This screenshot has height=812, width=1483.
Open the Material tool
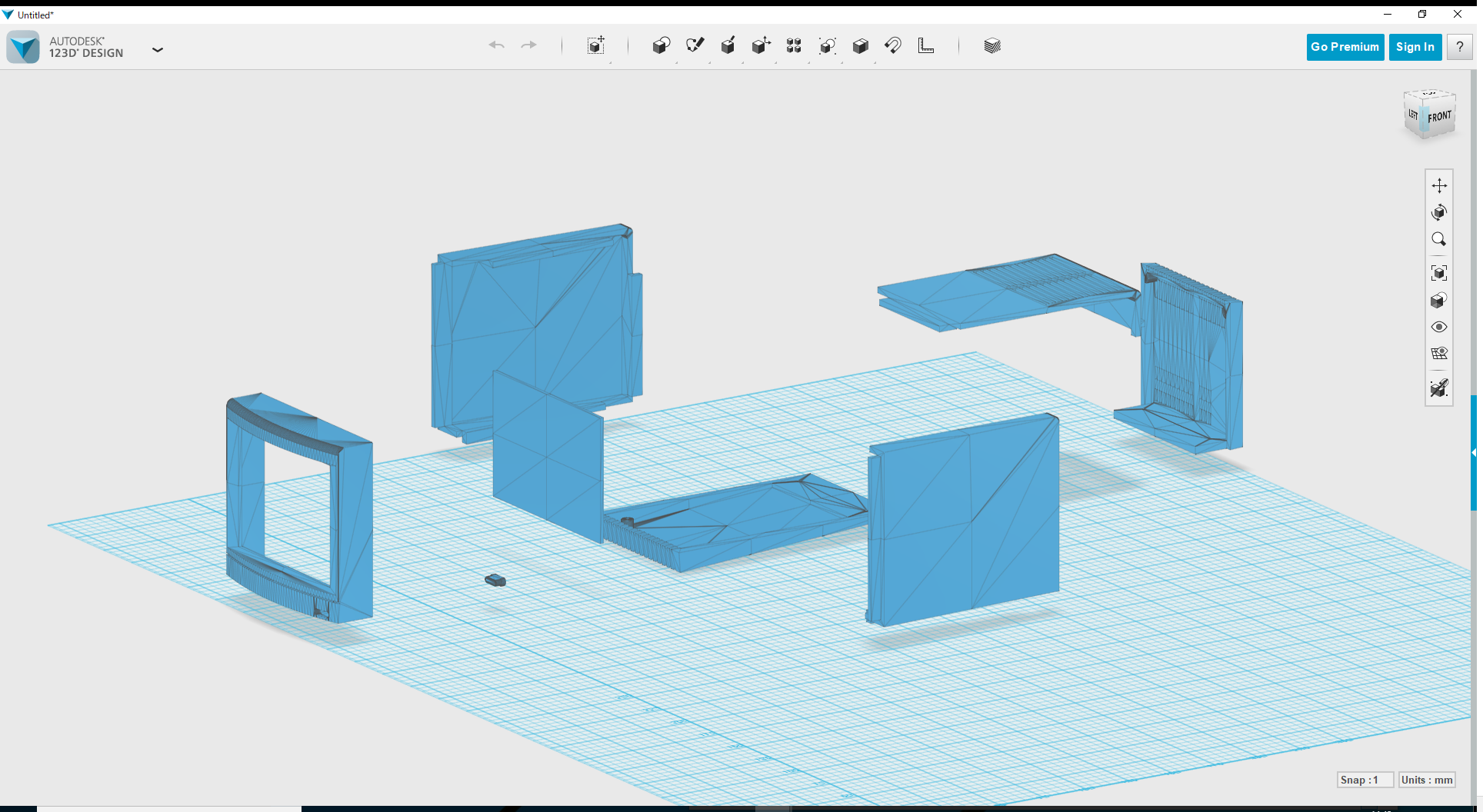pyautogui.click(x=992, y=45)
